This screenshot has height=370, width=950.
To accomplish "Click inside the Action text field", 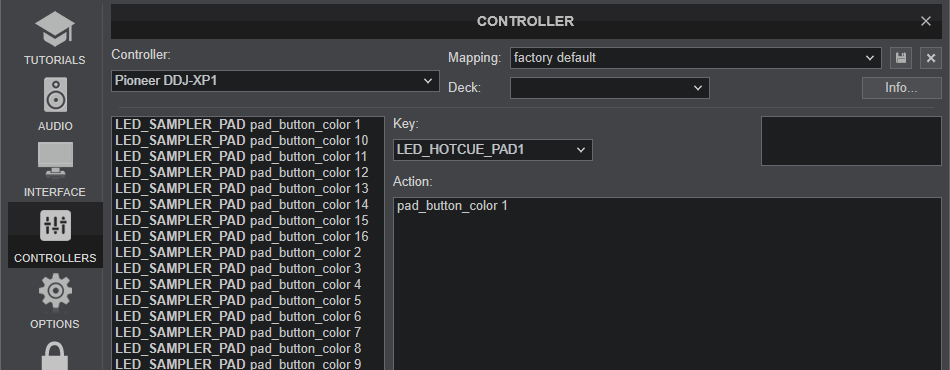I will click(667, 283).
